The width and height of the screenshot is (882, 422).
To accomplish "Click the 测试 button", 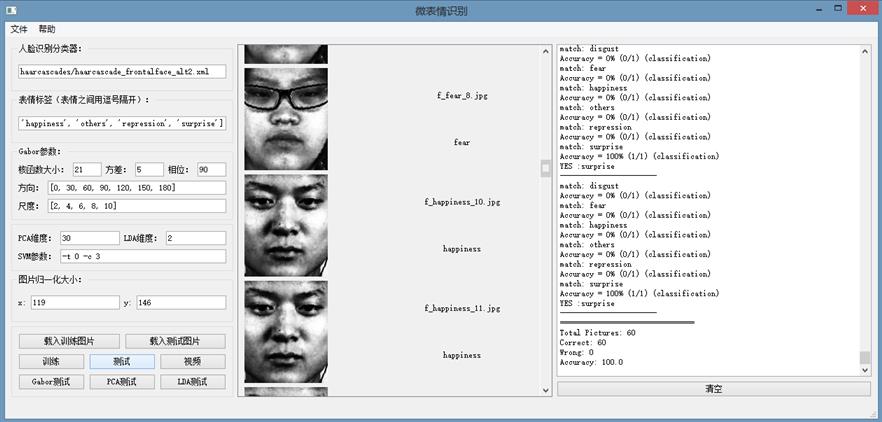I will click(122, 361).
